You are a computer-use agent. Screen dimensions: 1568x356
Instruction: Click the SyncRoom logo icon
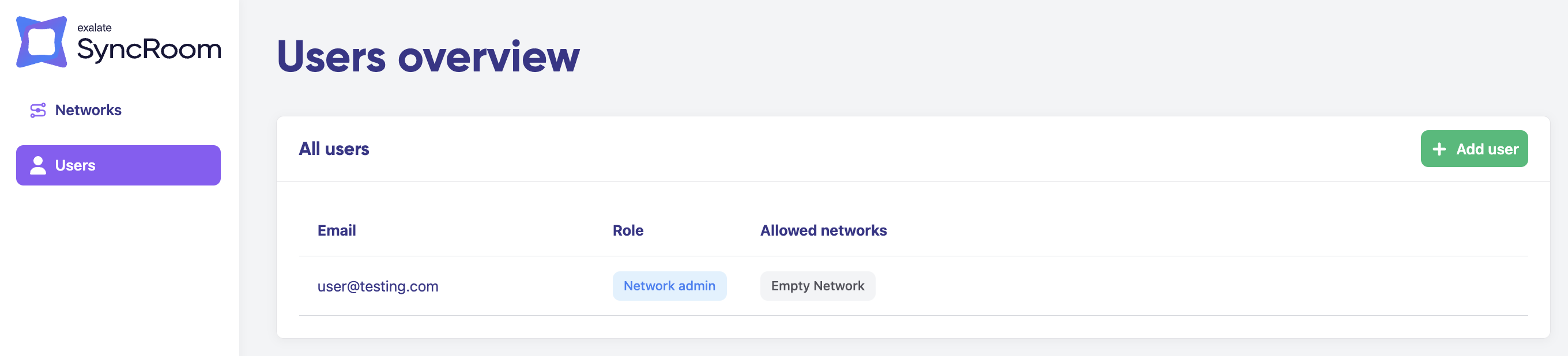coord(42,42)
